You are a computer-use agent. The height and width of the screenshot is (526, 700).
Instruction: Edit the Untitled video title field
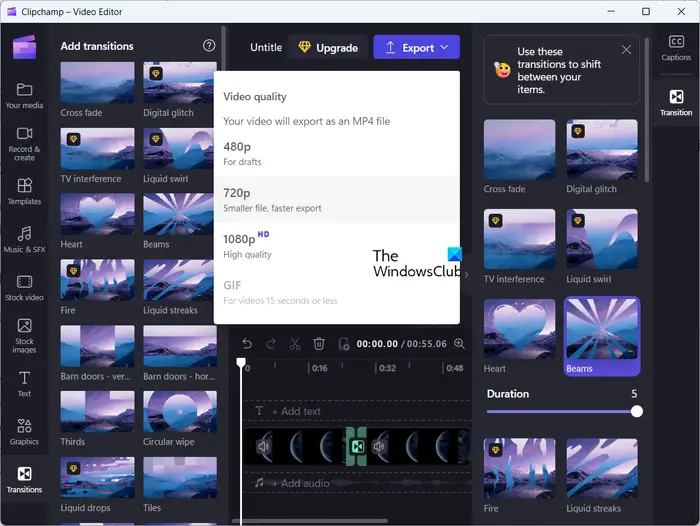point(266,47)
